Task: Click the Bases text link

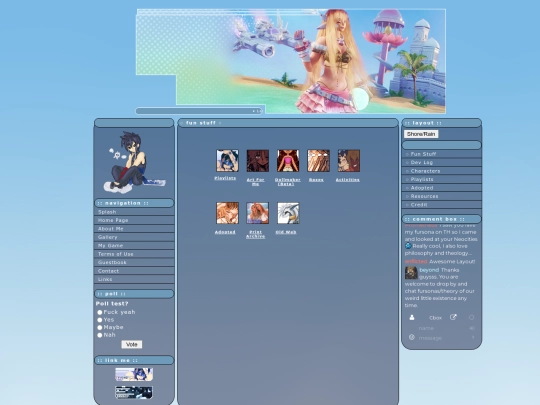Action: [316, 180]
